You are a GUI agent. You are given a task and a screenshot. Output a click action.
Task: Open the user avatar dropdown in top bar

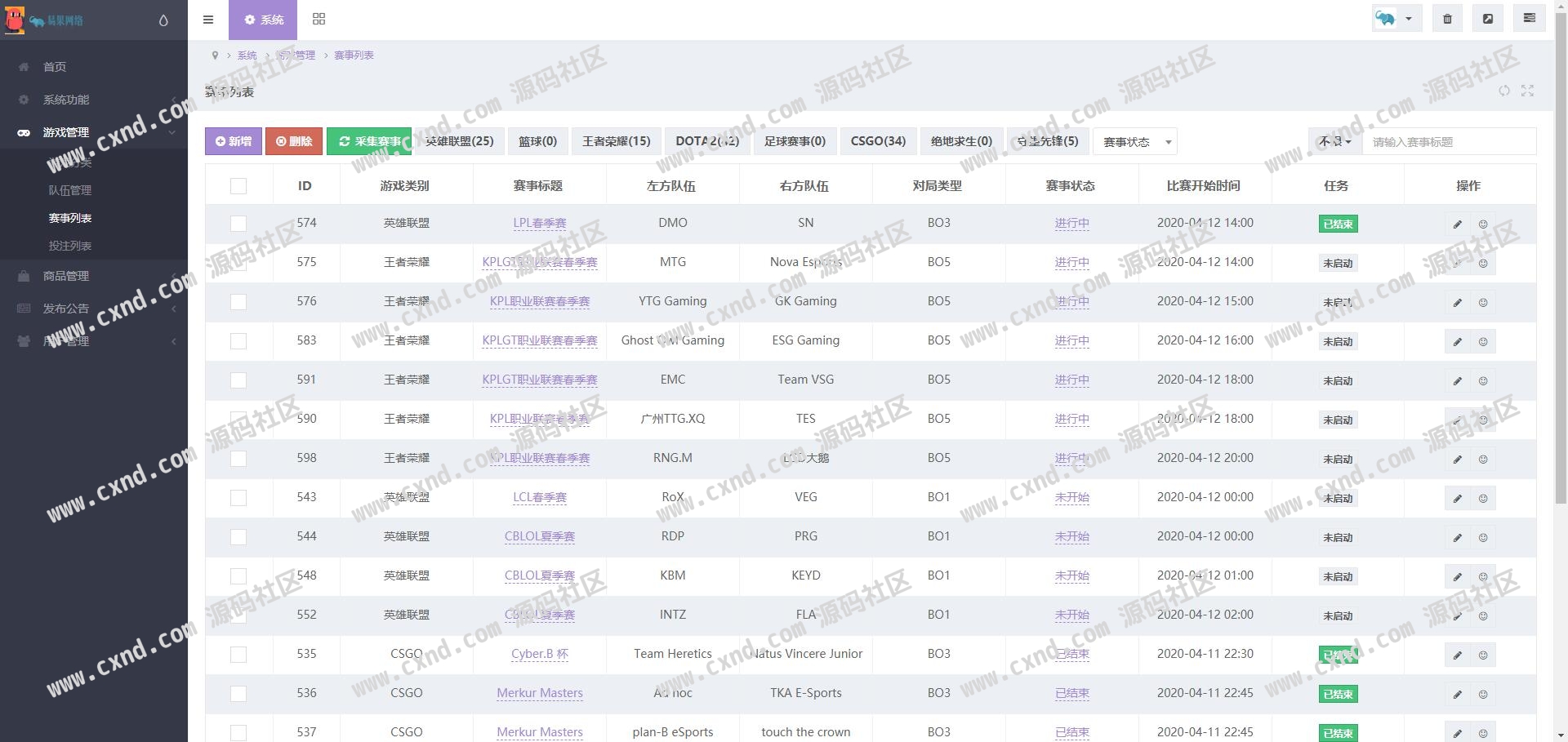1396,19
